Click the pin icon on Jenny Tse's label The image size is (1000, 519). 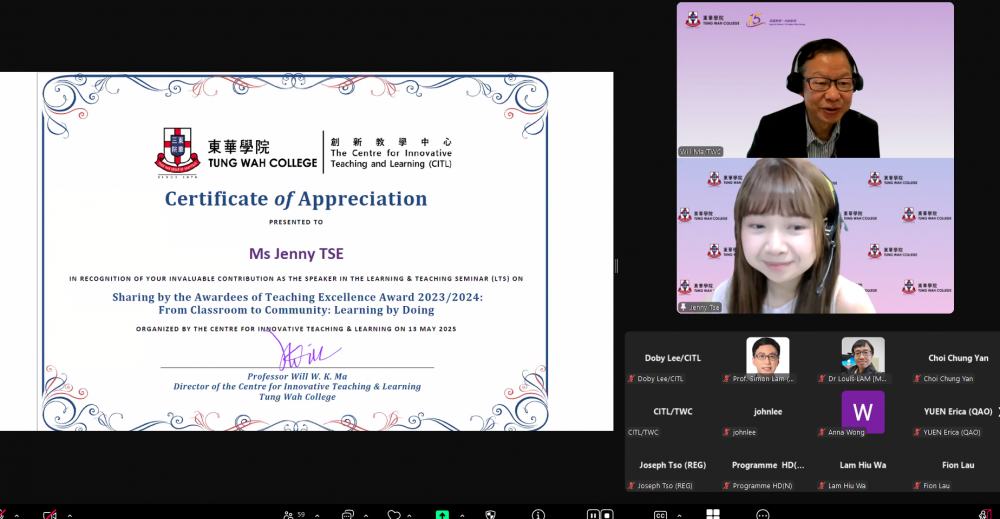pos(684,307)
